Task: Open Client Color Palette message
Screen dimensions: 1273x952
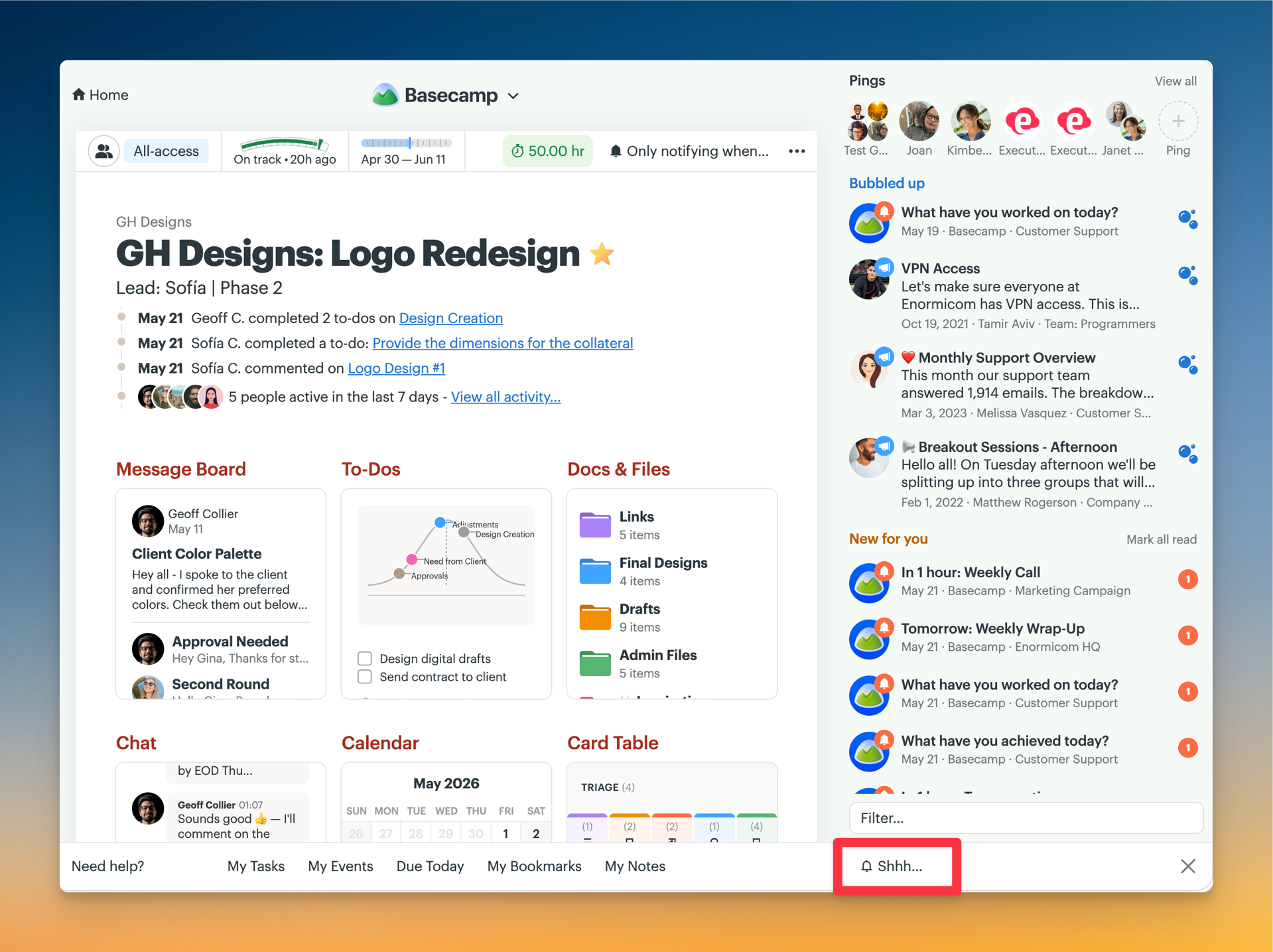Action: [x=196, y=554]
